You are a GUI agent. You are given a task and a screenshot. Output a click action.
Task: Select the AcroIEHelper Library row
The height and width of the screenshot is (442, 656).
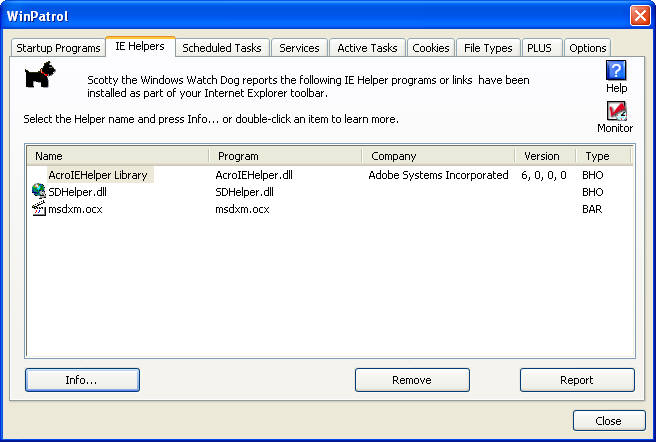point(331,175)
